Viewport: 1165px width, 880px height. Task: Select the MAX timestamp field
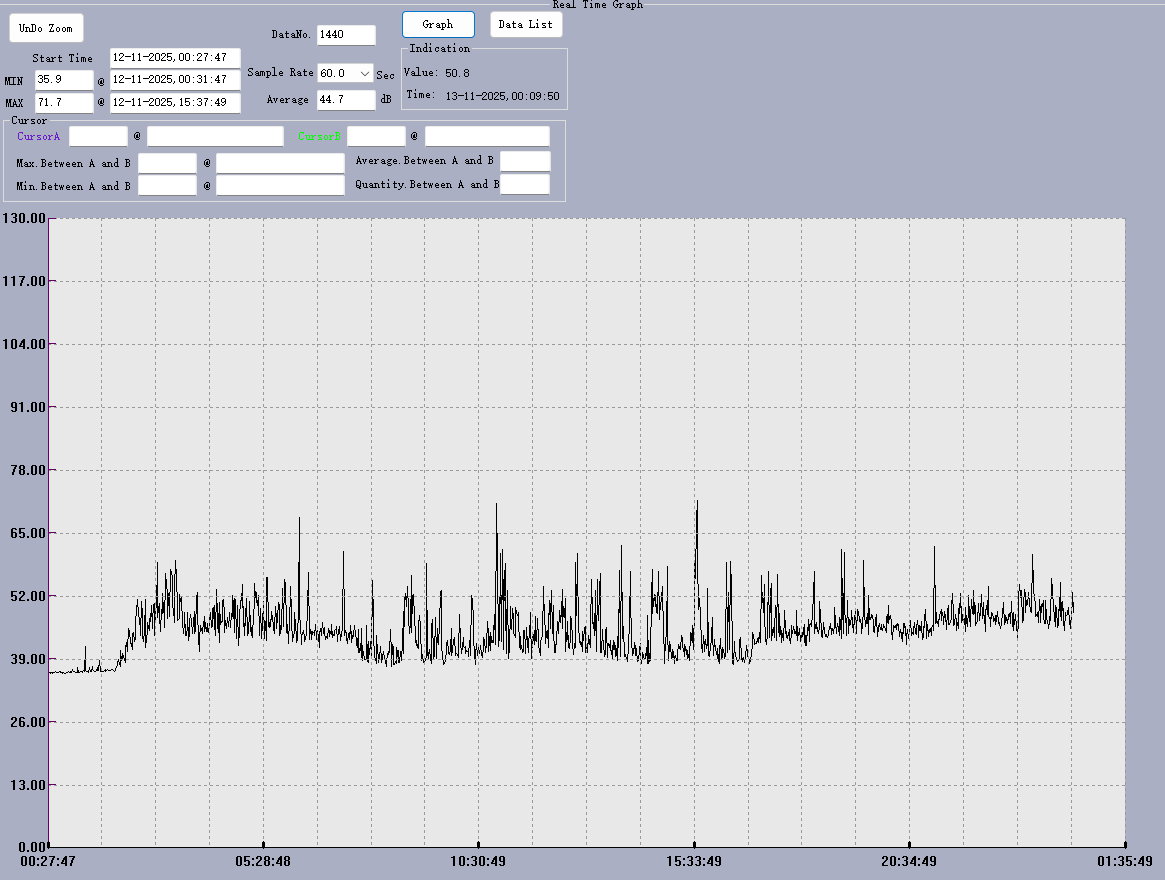(175, 103)
